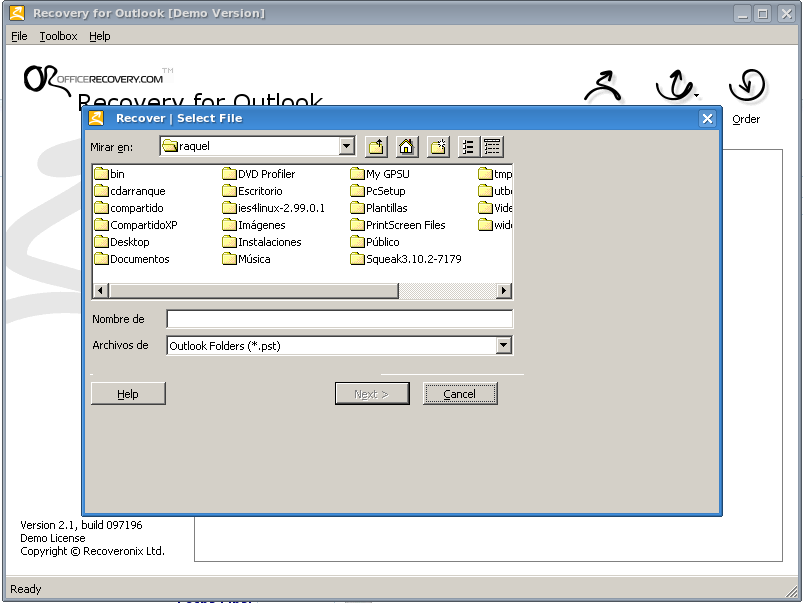Open the File menu

click(19, 36)
